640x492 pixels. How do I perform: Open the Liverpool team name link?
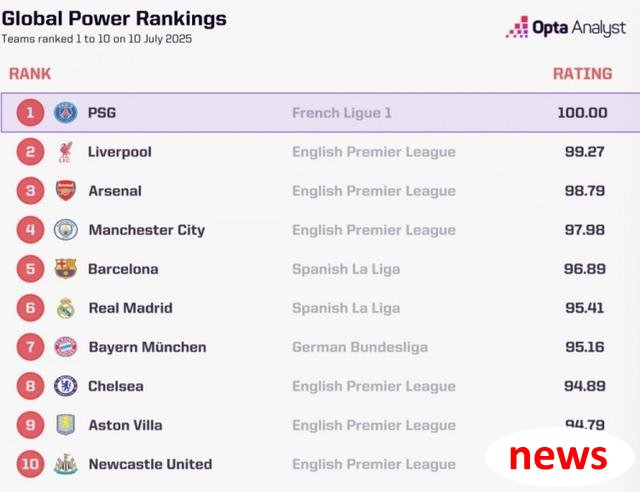point(120,152)
